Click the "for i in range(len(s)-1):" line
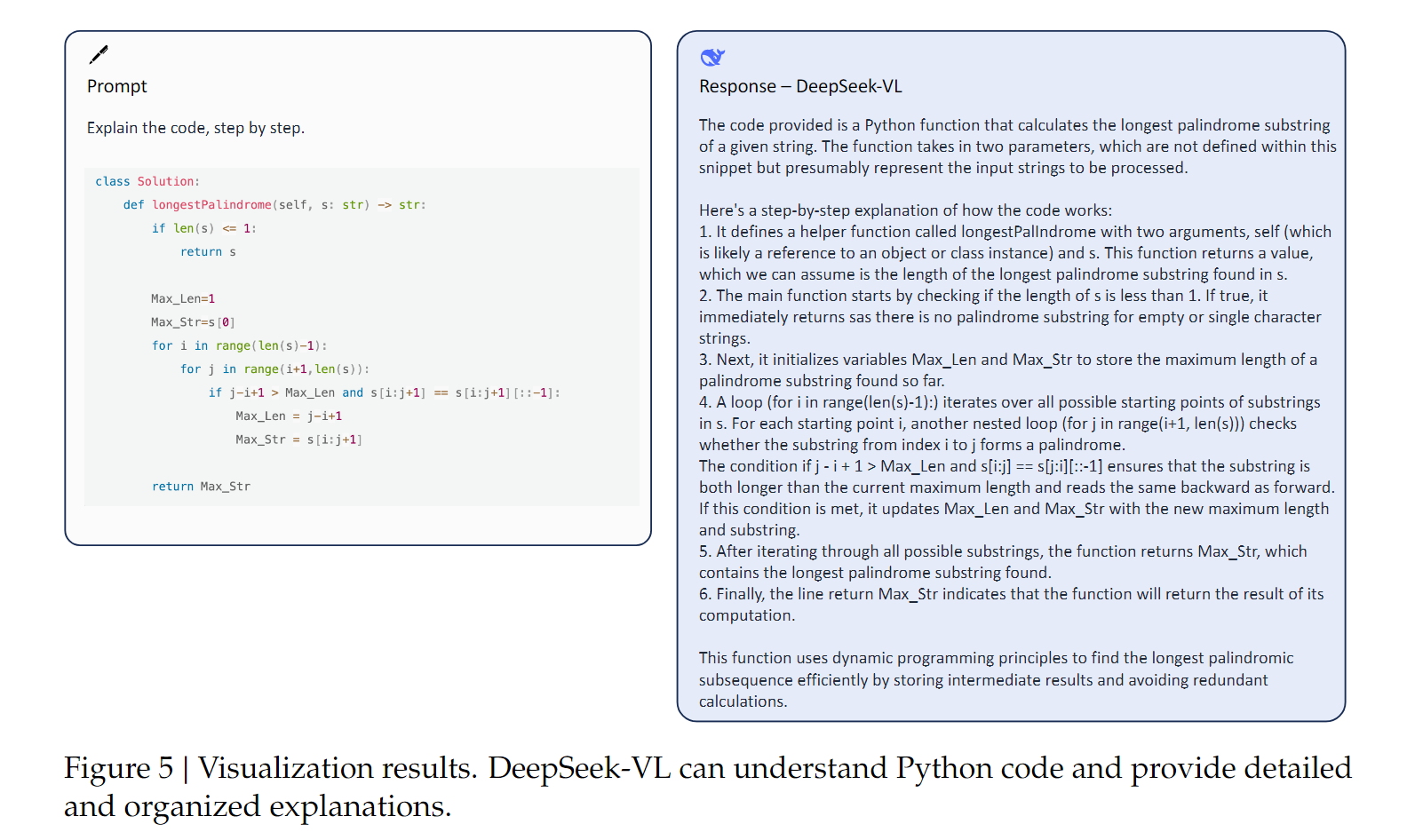The image size is (1407, 840). (240, 345)
